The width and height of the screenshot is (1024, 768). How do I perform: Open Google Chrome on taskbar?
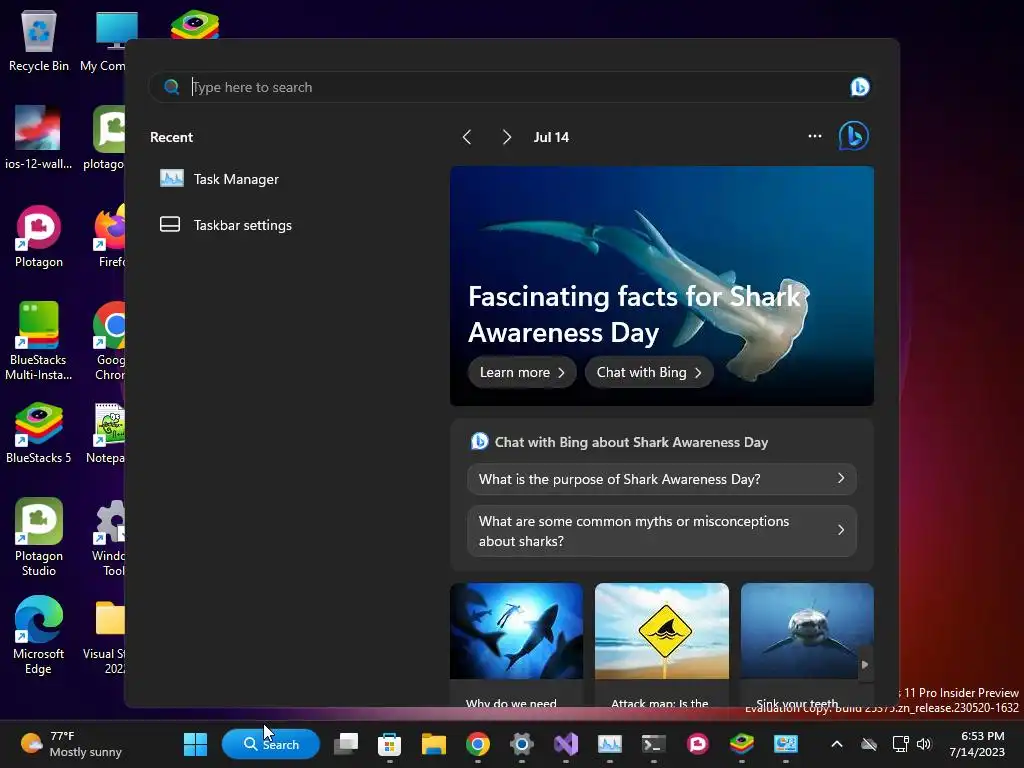click(x=478, y=744)
